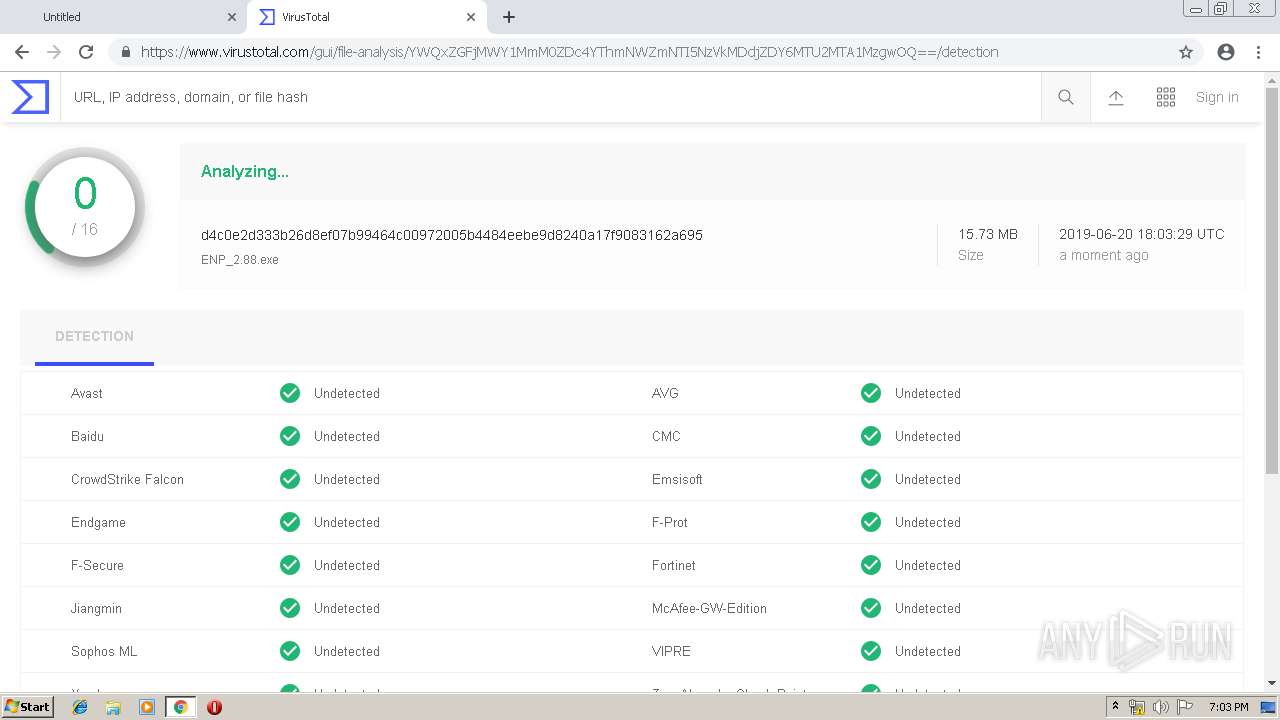
Task: Open the Windows Start menu
Action: [27, 706]
